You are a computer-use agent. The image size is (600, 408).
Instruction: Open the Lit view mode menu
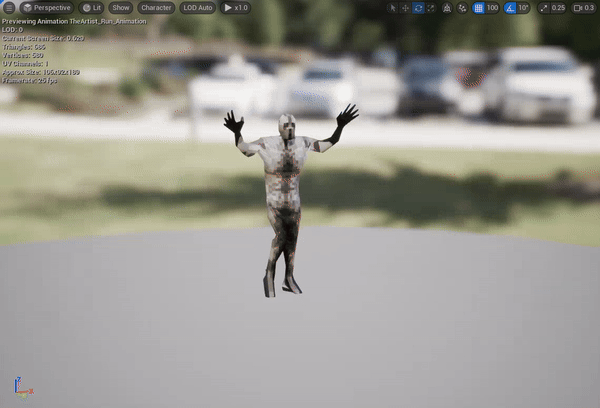pyautogui.click(x=91, y=8)
